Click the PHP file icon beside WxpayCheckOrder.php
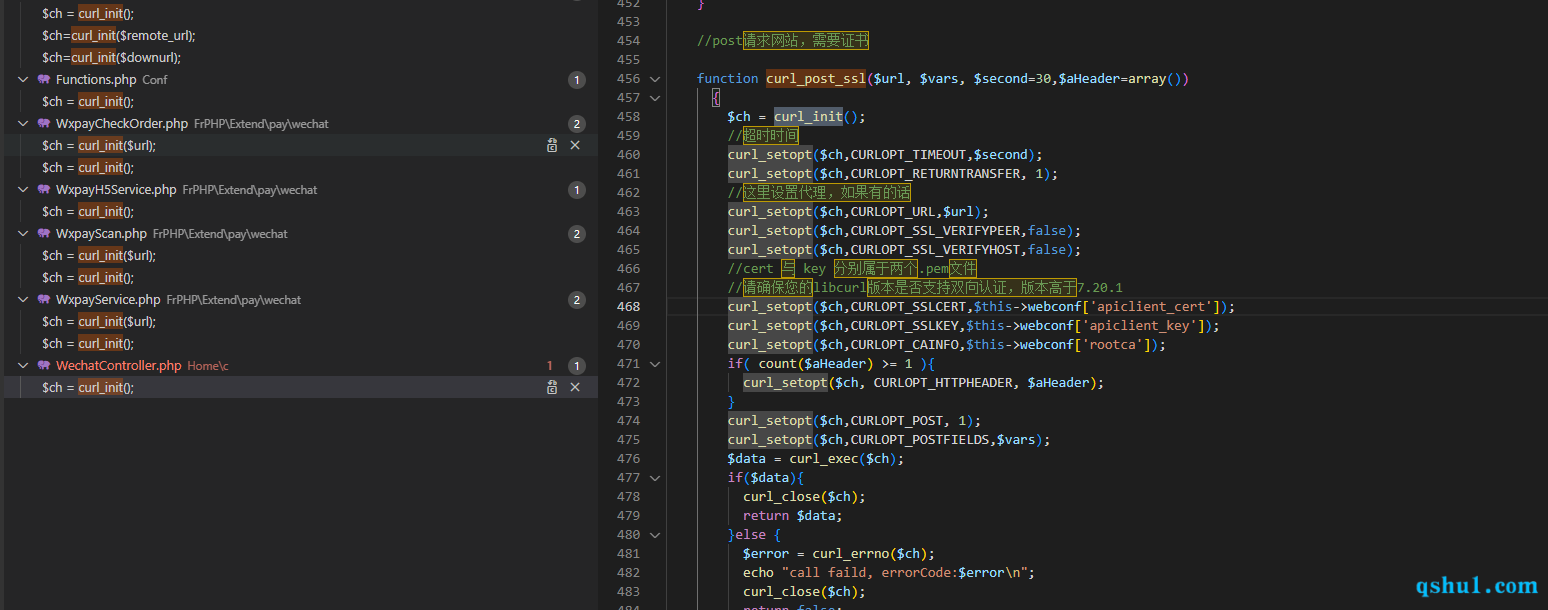 click(44, 123)
